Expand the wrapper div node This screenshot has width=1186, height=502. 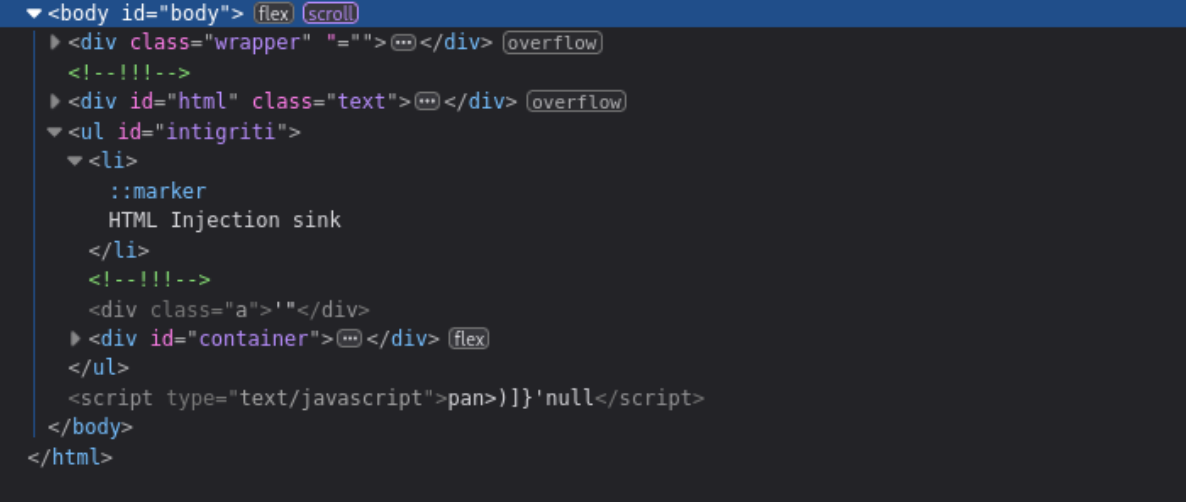[54, 42]
